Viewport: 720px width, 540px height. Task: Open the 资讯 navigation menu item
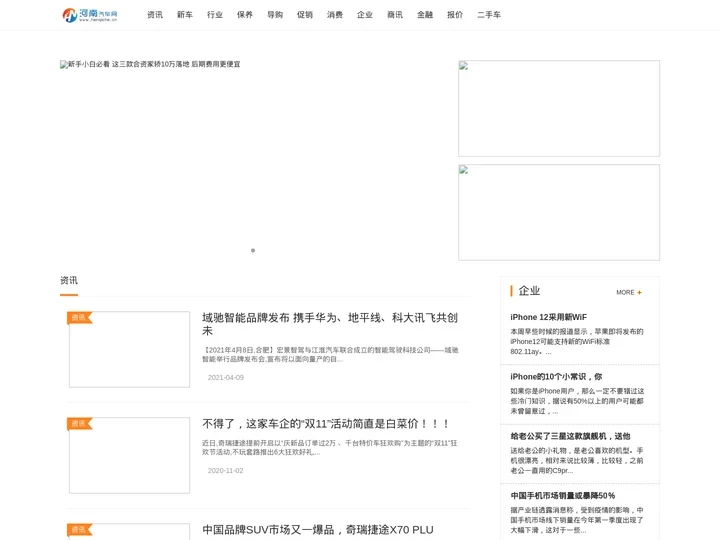tap(155, 15)
